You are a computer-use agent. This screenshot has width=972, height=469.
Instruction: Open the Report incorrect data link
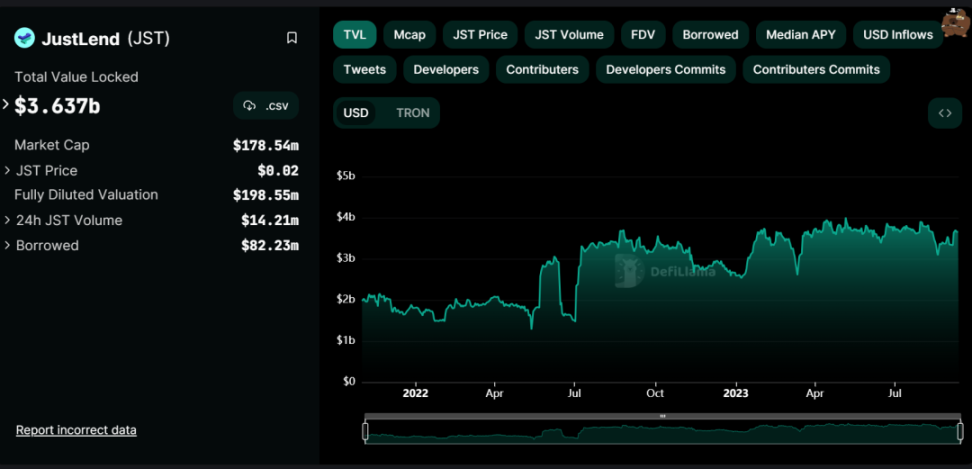(x=76, y=430)
